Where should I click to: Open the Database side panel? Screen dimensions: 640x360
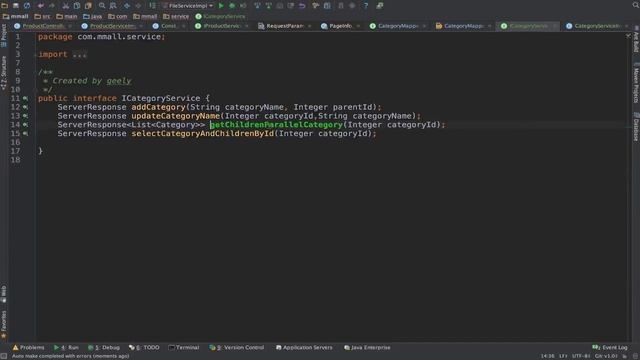point(636,127)
